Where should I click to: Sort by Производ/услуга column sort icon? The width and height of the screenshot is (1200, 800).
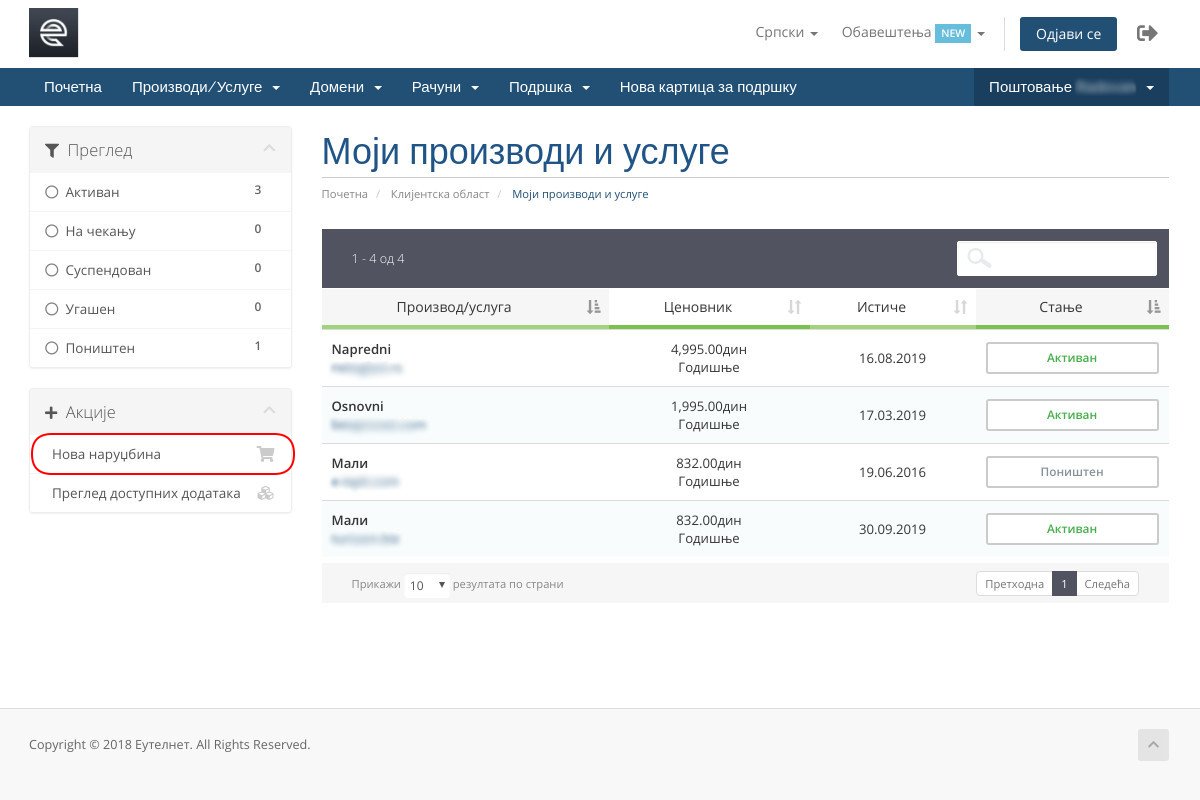point(594,307)
